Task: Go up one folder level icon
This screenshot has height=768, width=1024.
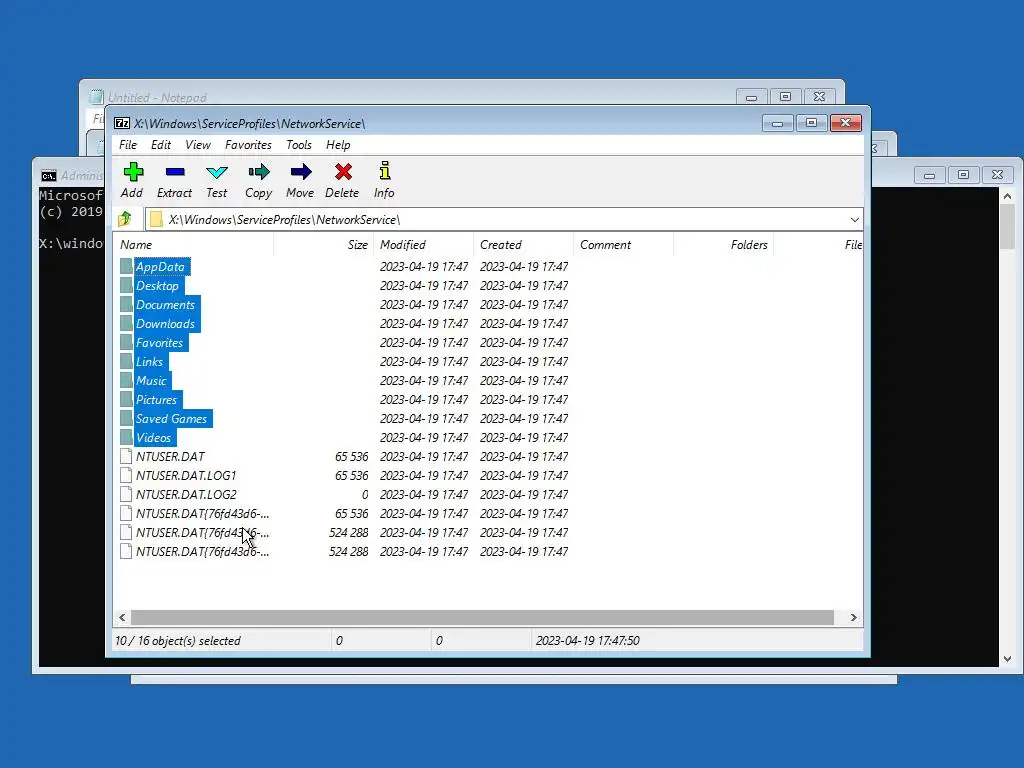Action: click(x=125, y=219)
